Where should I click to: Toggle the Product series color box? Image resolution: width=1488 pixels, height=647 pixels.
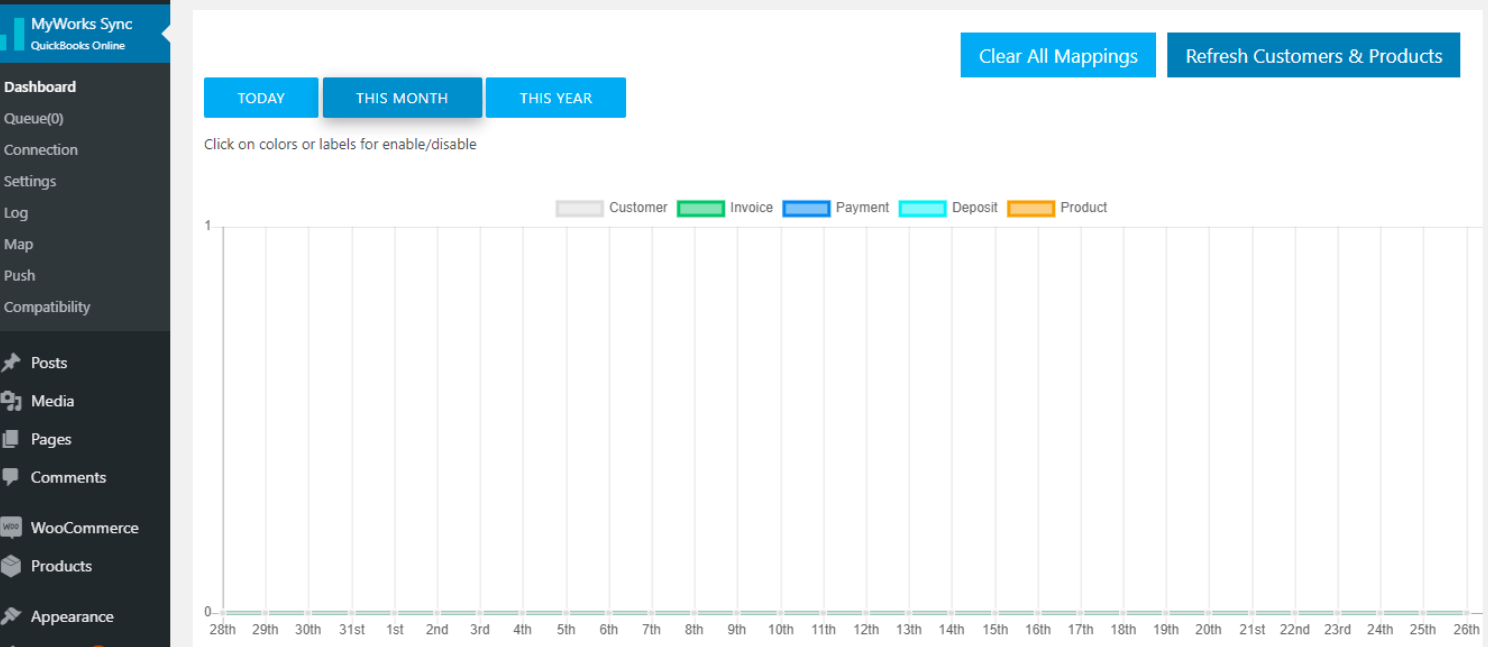point(1031,208)
